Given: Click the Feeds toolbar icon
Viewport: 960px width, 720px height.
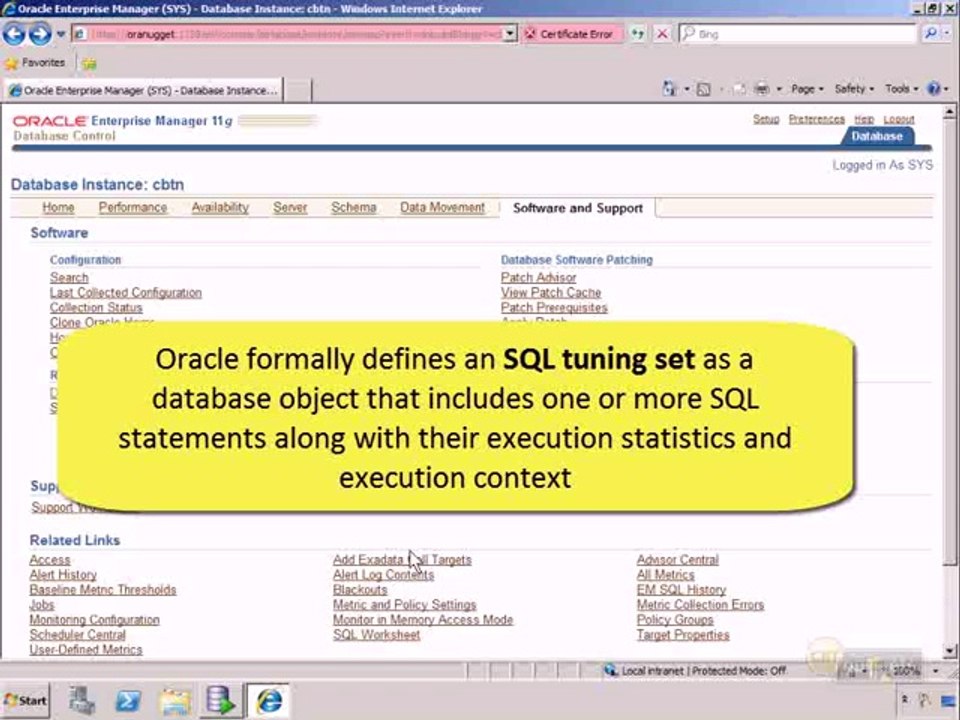Looking at the screenshot, I should coord(703,89).
